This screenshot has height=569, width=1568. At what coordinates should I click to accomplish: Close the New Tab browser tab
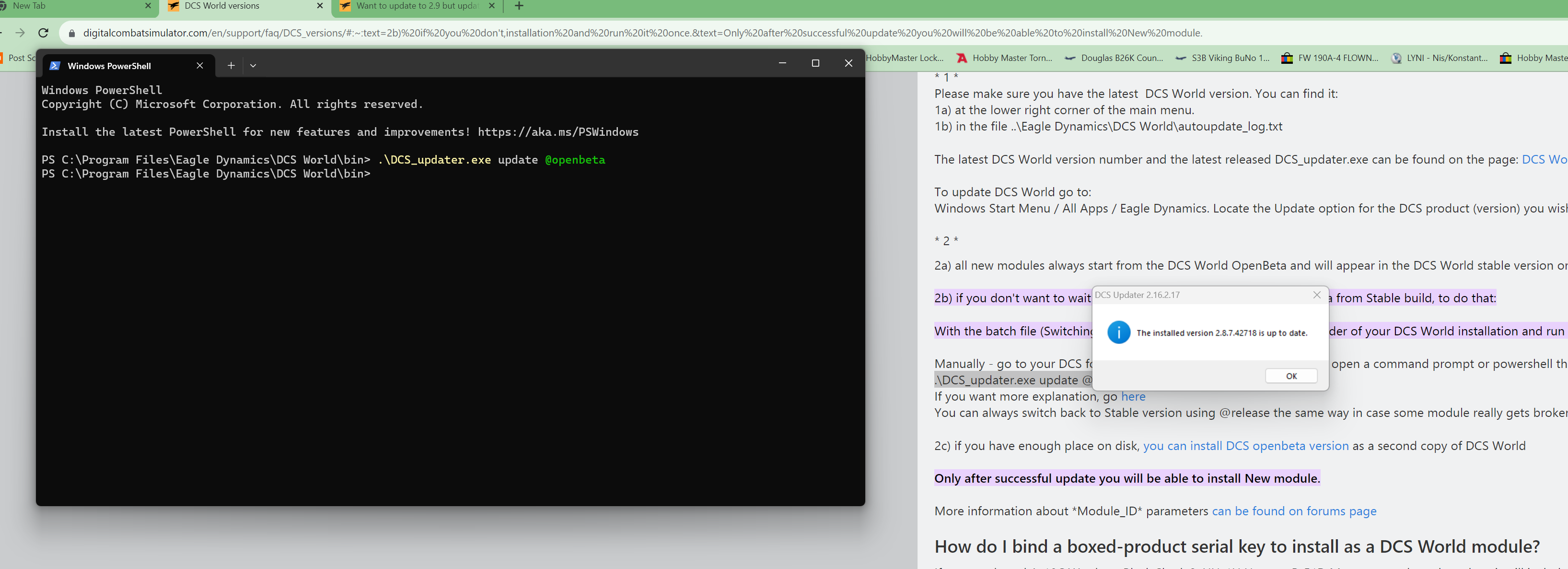[148, 5]
